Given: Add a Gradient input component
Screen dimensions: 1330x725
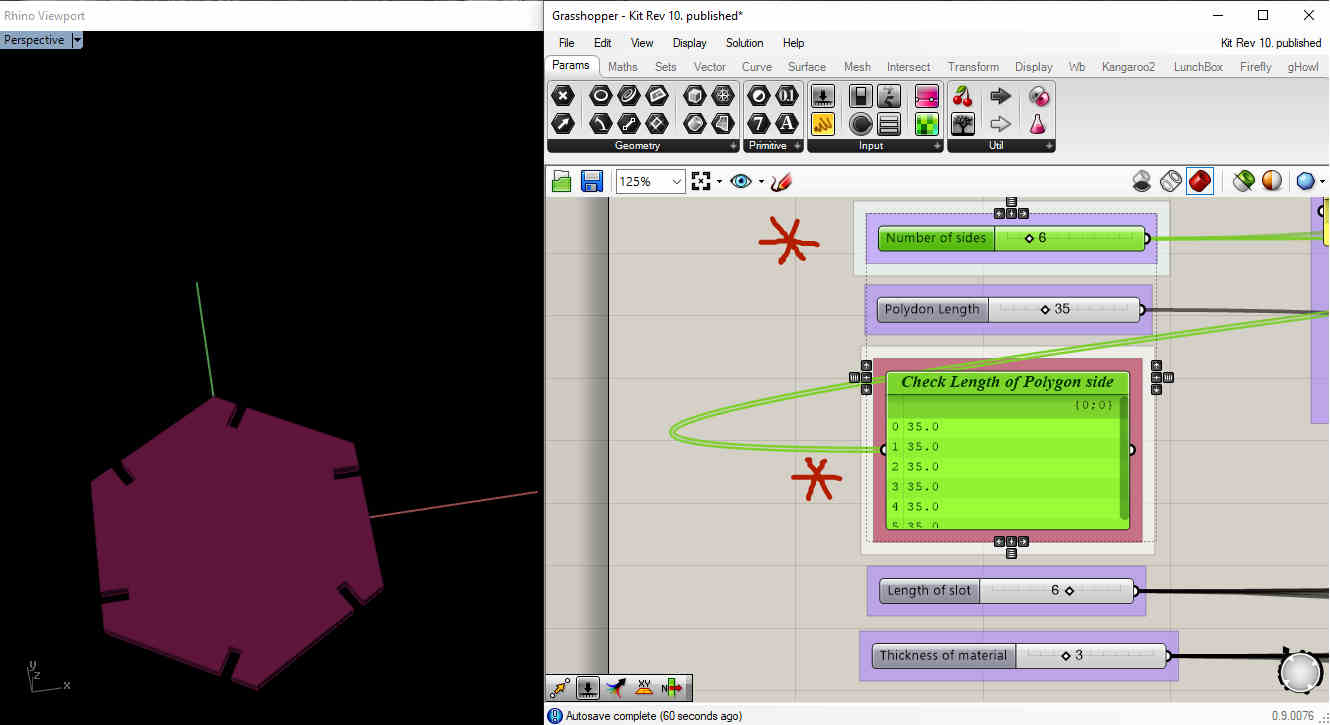Looking at the screenshot, I should pos(927,96).
